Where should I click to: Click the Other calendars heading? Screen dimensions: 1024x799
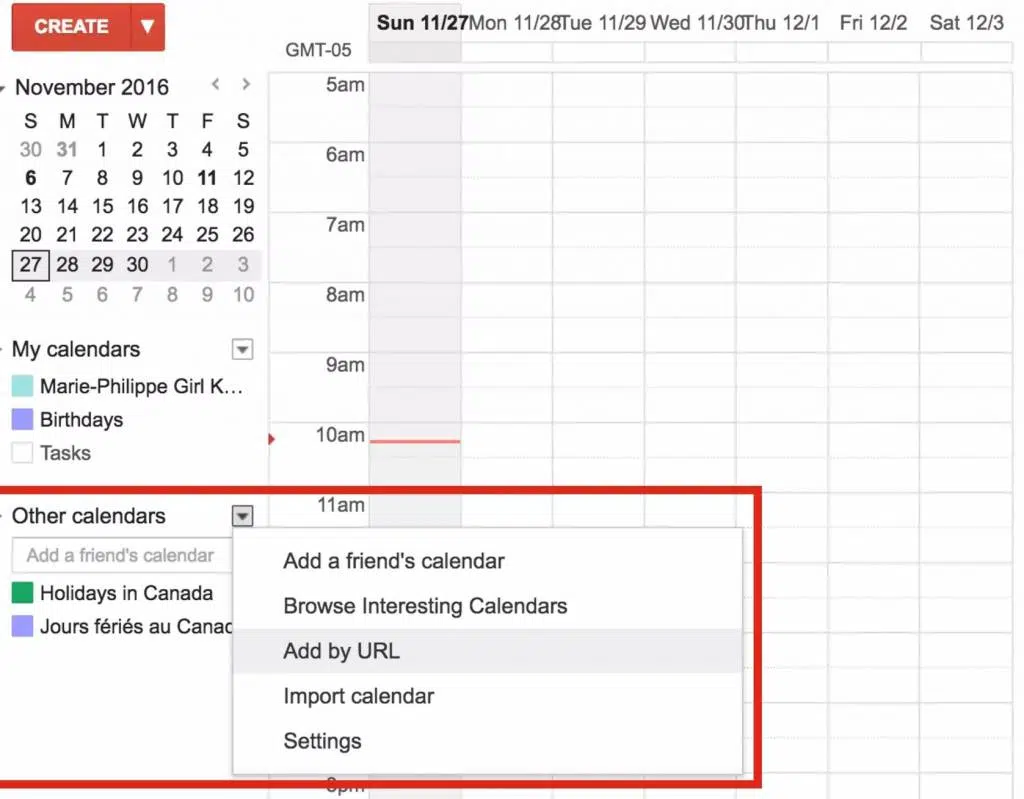[88, 516]
